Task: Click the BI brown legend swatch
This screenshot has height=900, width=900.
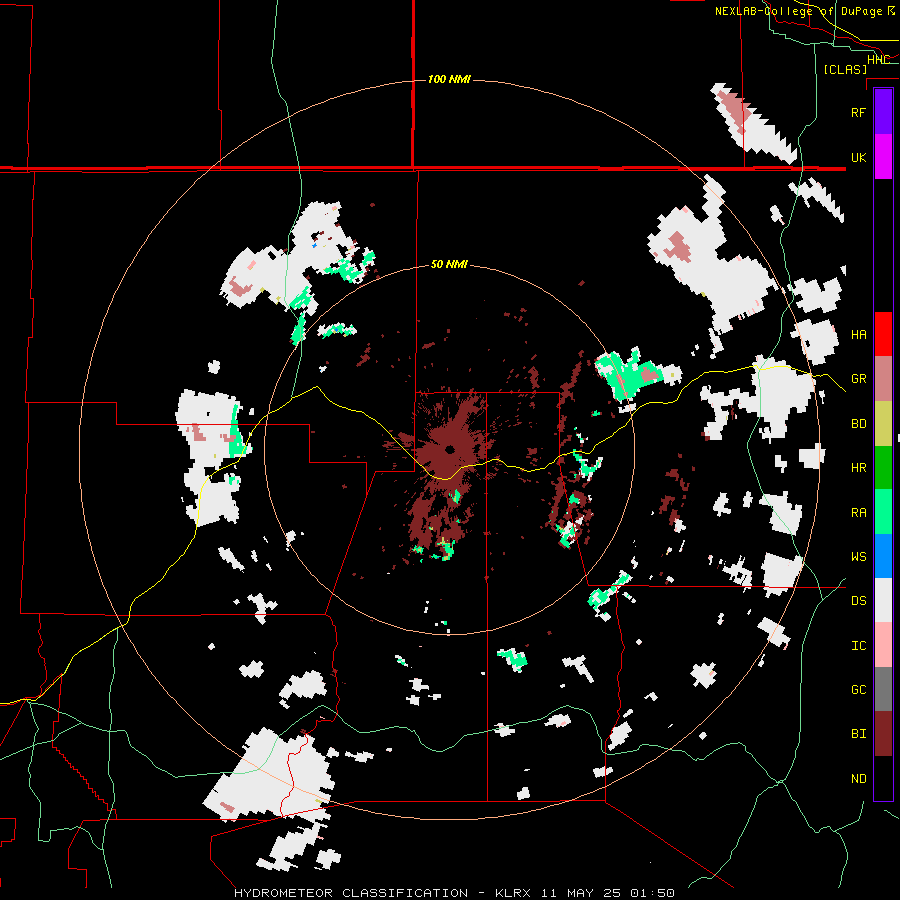Action: click(x=883, y=734)
